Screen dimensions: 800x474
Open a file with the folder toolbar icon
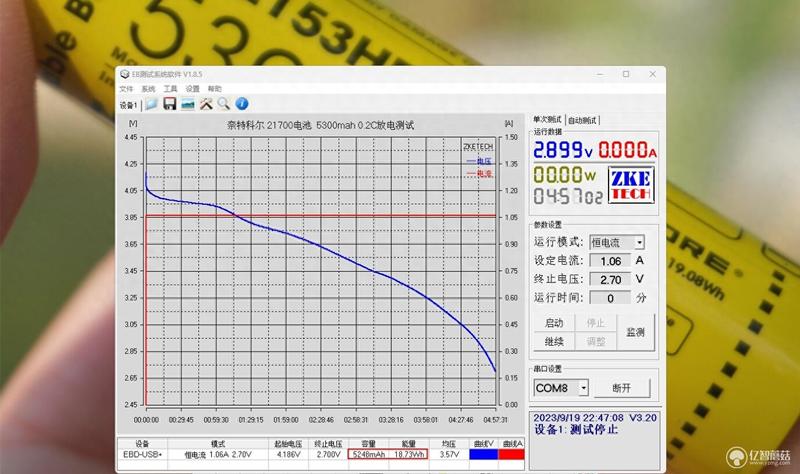[151, 104]
